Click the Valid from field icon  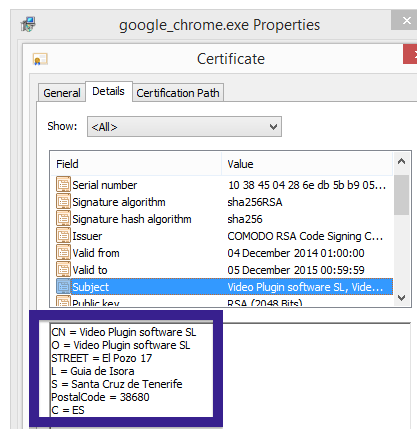pos(63,253)
